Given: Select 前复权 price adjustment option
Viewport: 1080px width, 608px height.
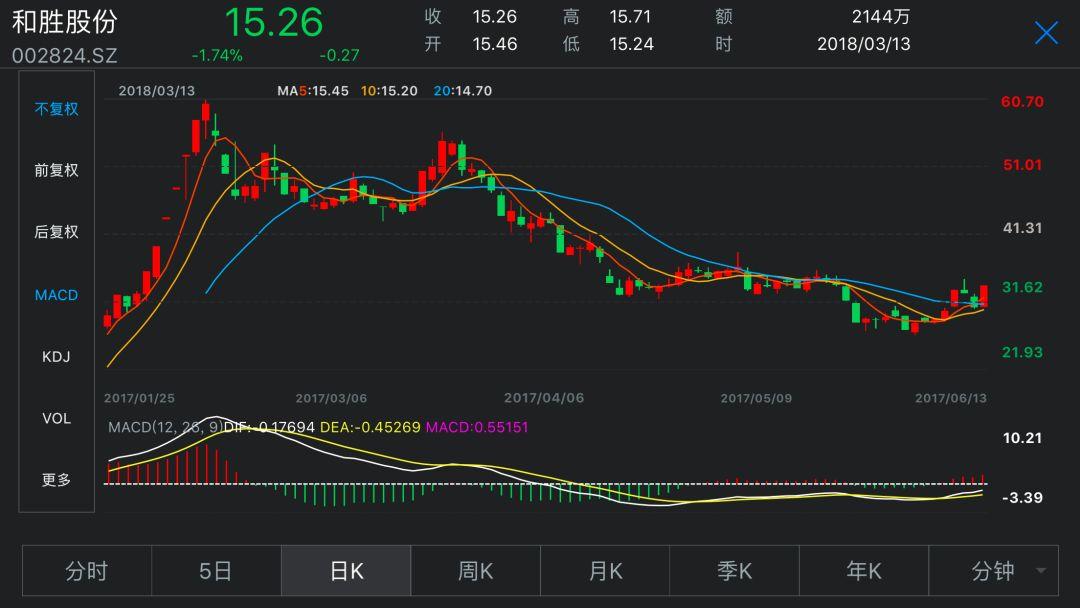Looking at the screenshot, I should point(56,171).
